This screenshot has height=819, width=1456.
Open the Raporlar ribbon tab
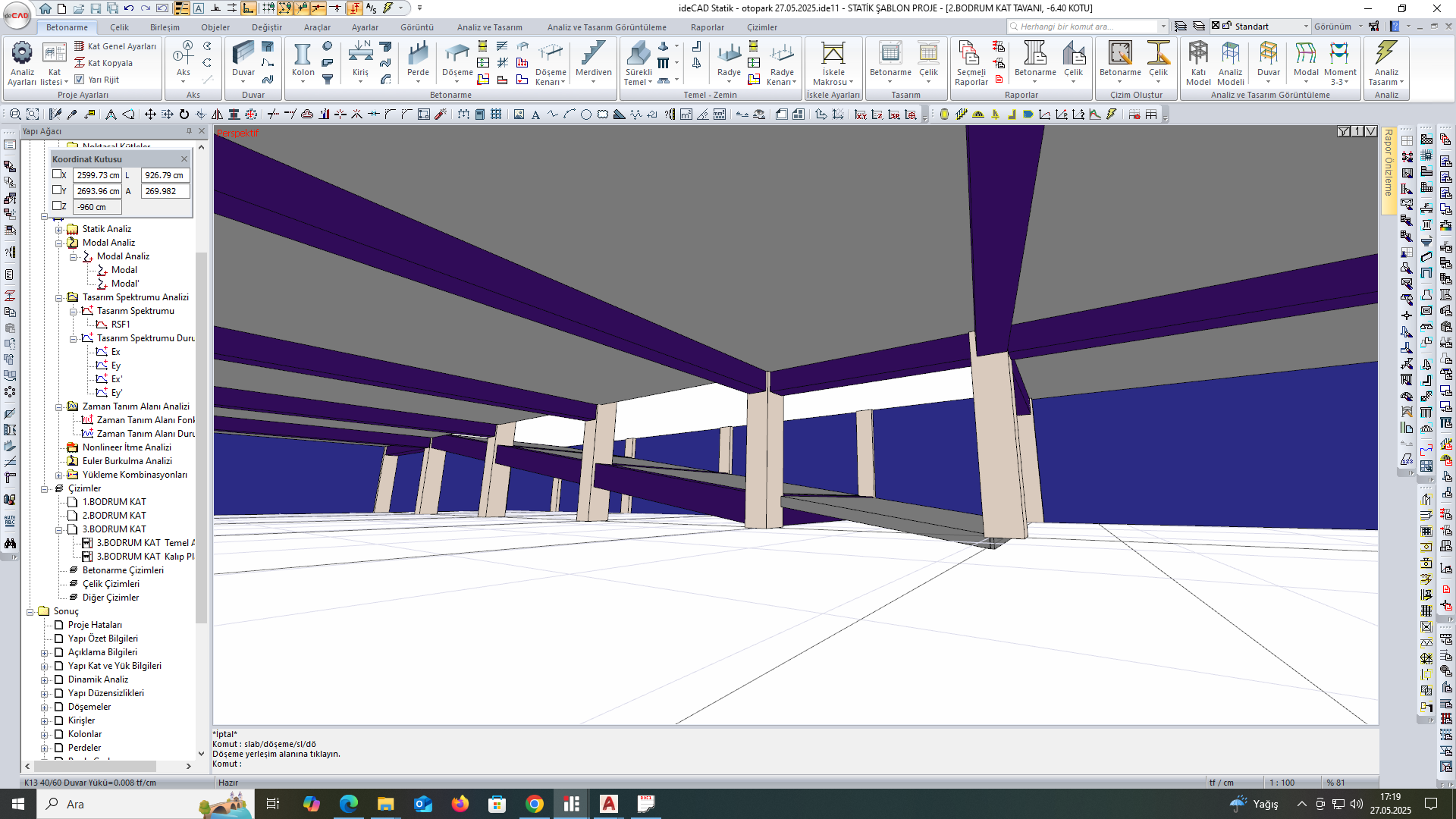(707, 27)
